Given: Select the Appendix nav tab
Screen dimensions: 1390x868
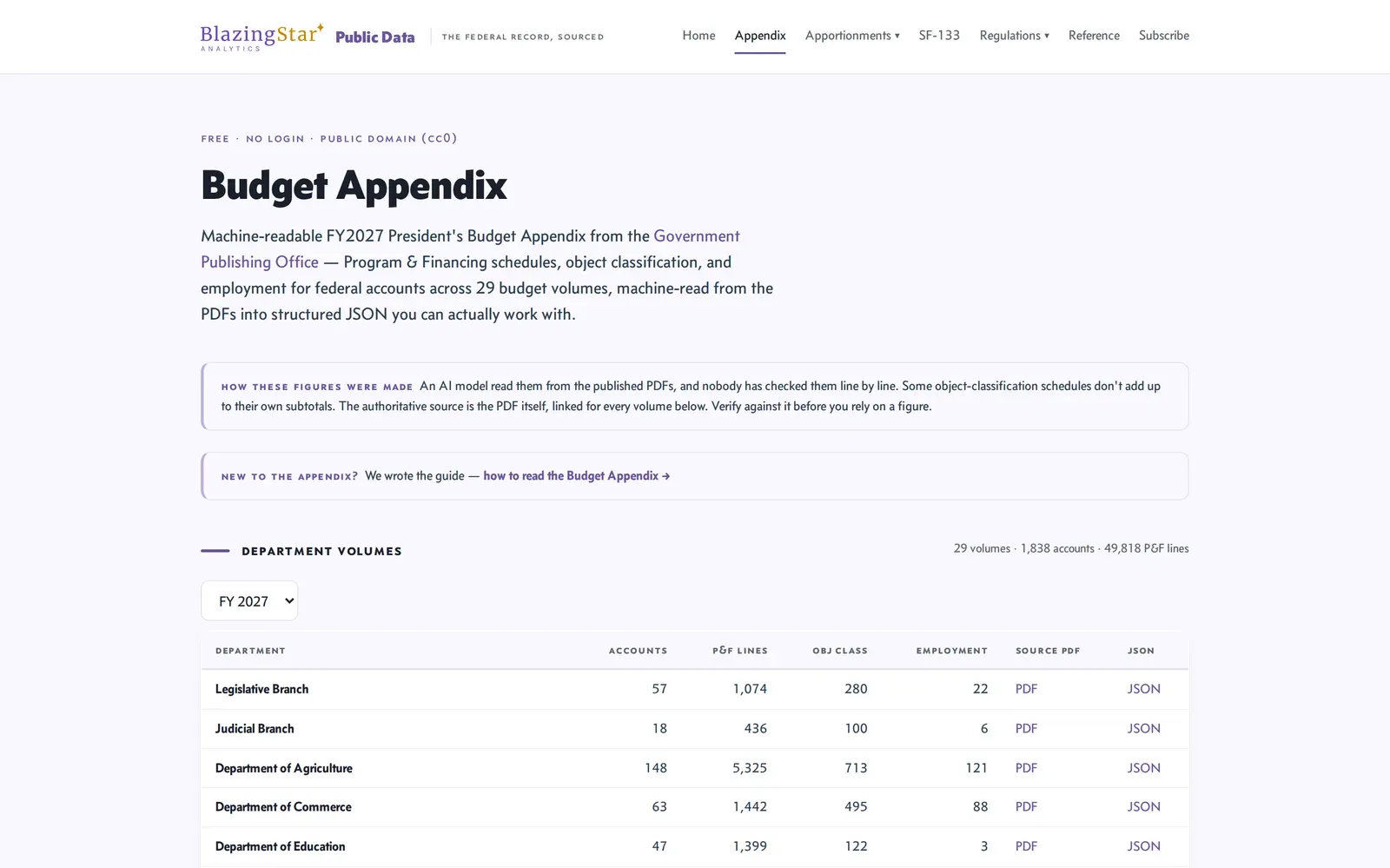Looking at the screenshot, I should click(x=760, y=36).
